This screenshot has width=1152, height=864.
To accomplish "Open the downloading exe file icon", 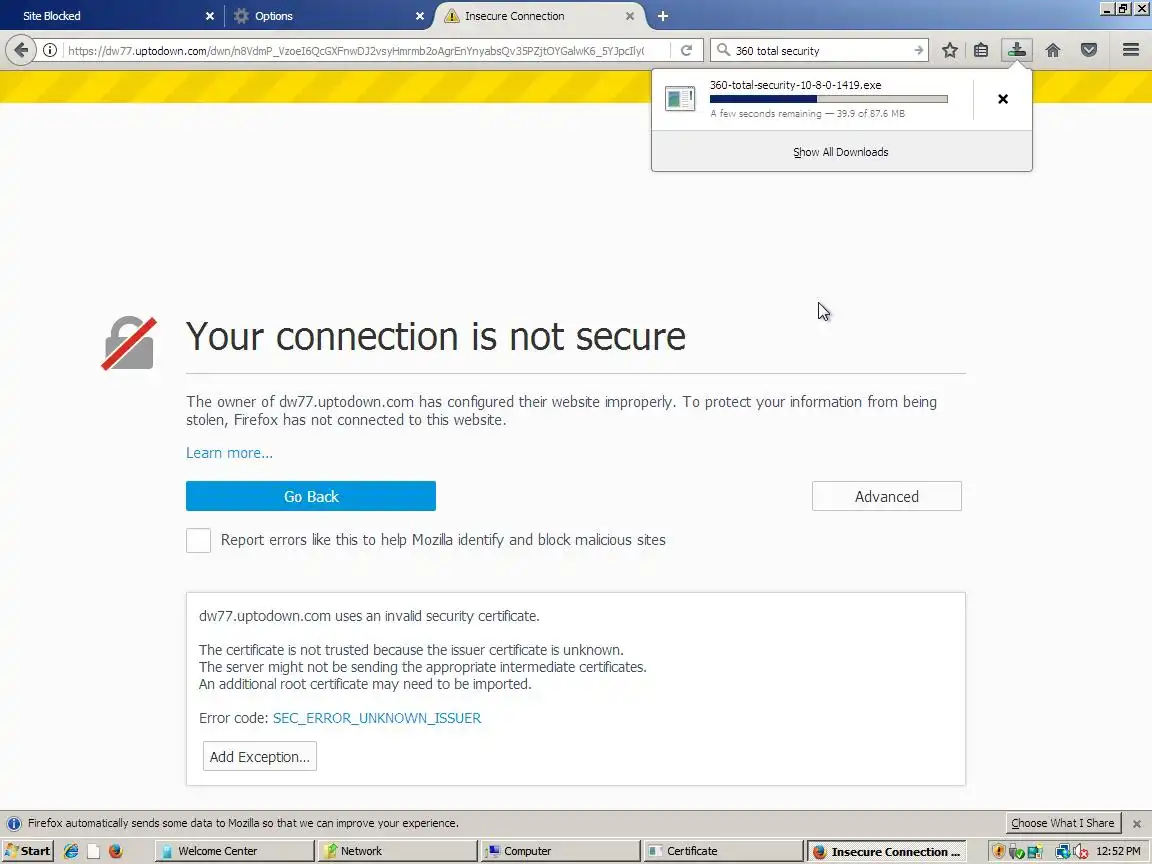I will [x=680, y=98].
